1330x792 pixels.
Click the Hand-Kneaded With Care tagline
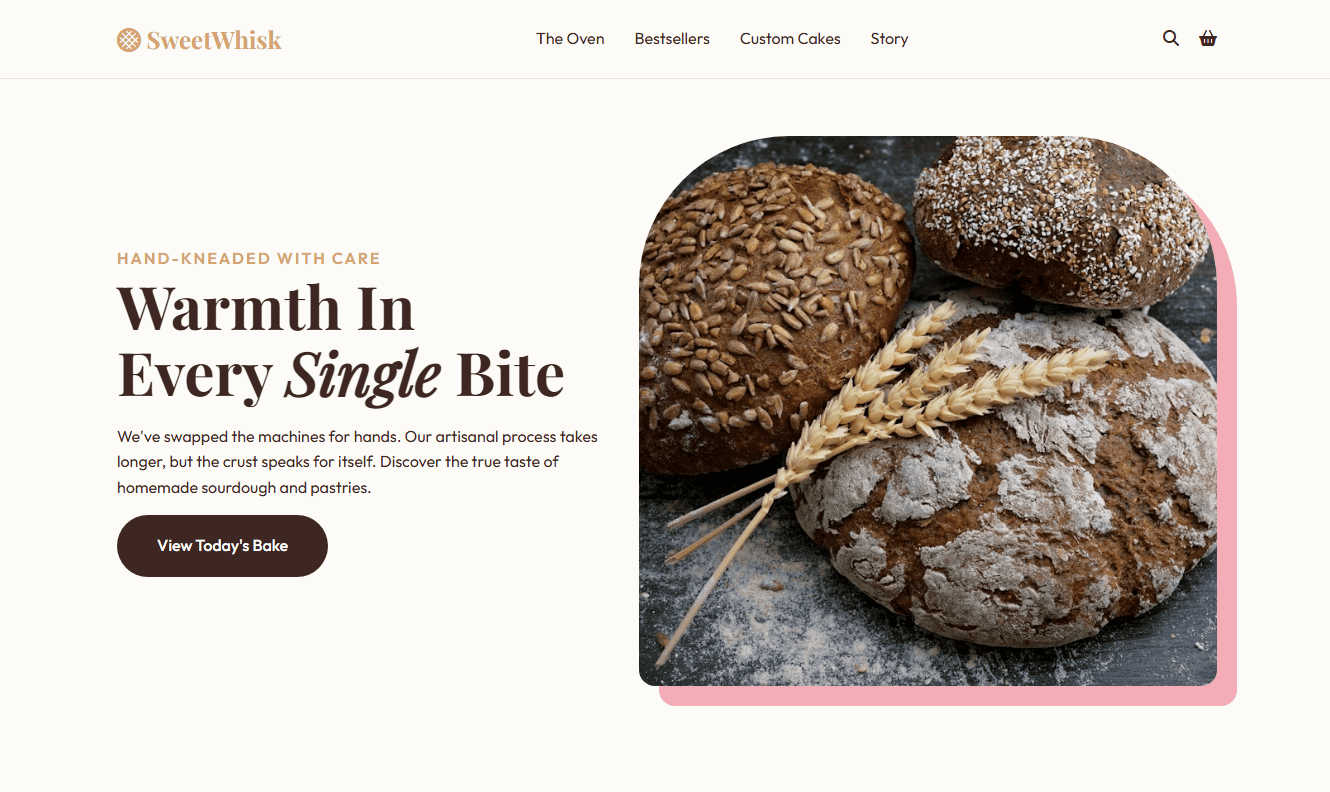pos(249,258)
